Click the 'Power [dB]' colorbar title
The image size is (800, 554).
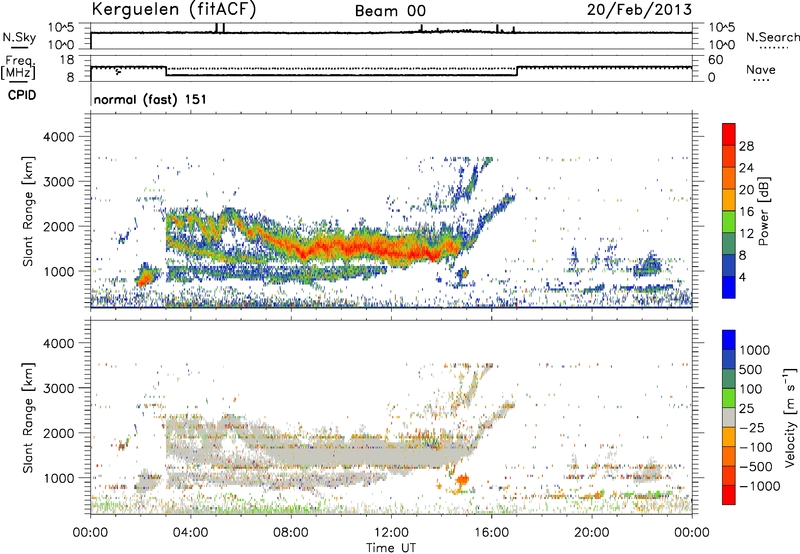click(763, 211)
